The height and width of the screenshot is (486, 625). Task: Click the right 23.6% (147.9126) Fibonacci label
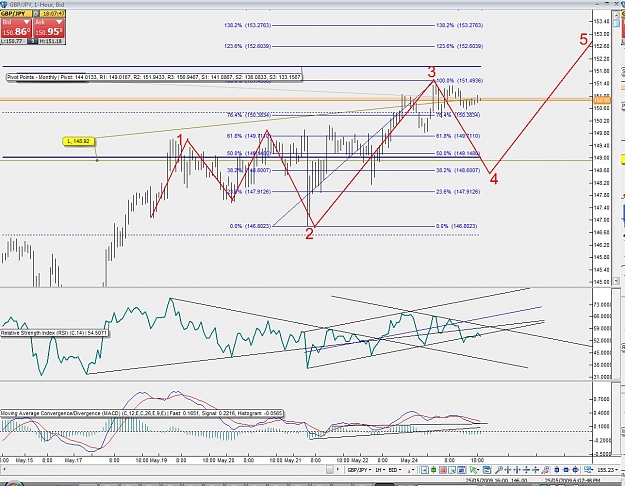458,192
